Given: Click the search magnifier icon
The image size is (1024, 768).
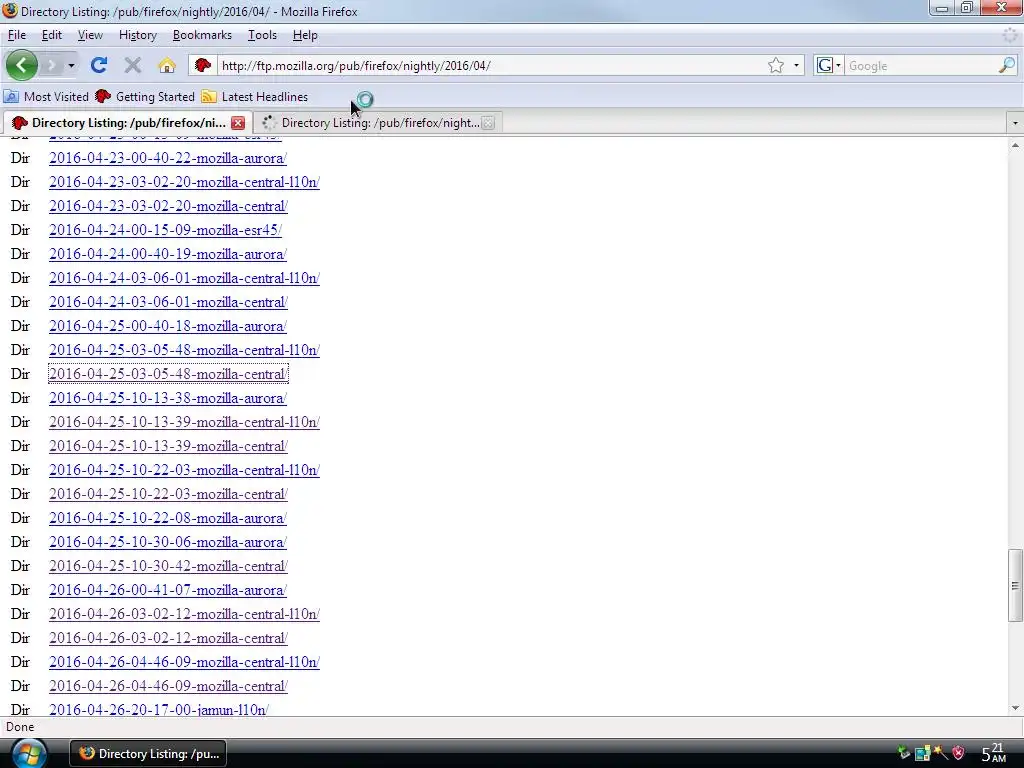Looking at the screenshot, I should point(1006,65).
